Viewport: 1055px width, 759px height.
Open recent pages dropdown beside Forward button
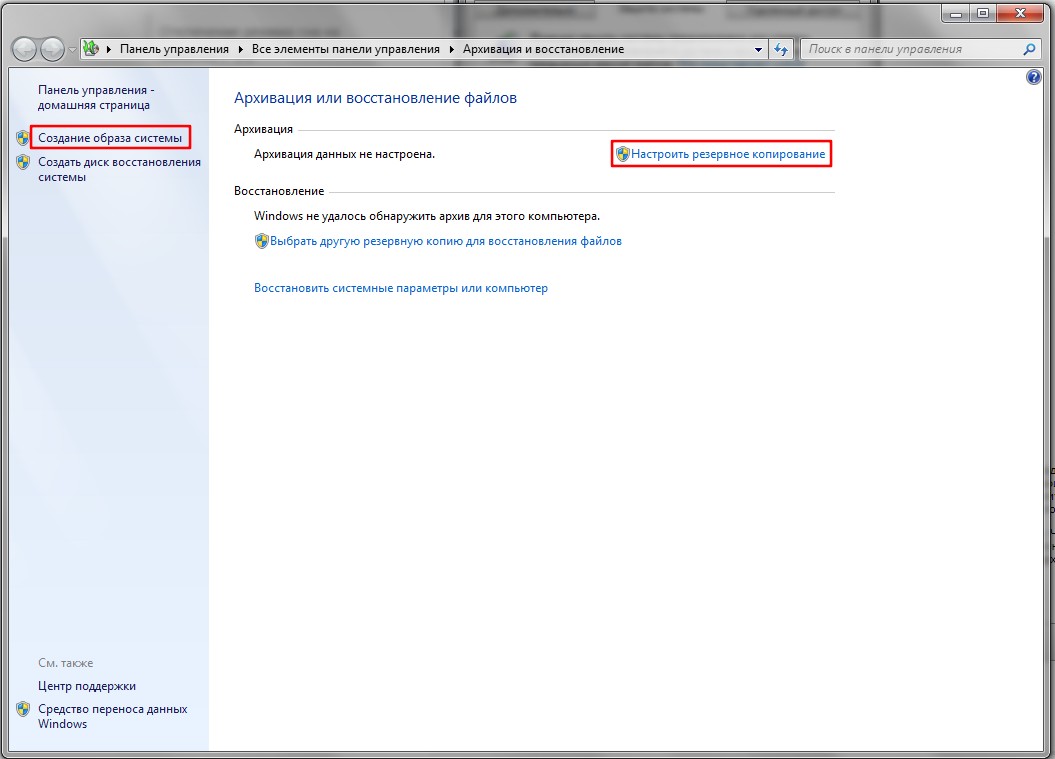tap(72, 50)
